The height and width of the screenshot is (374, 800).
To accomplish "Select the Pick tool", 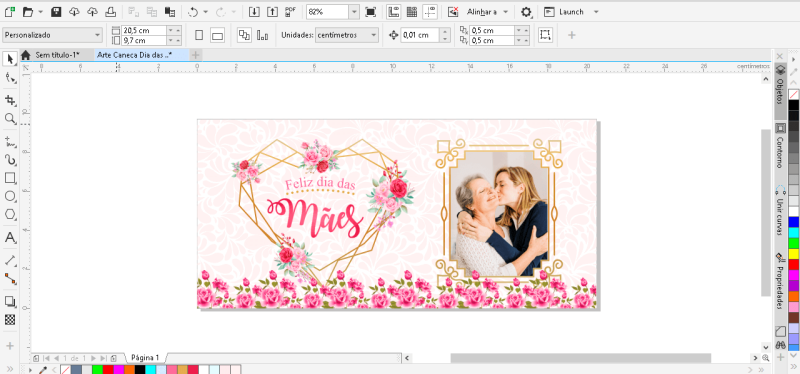I will pos(10,59).
